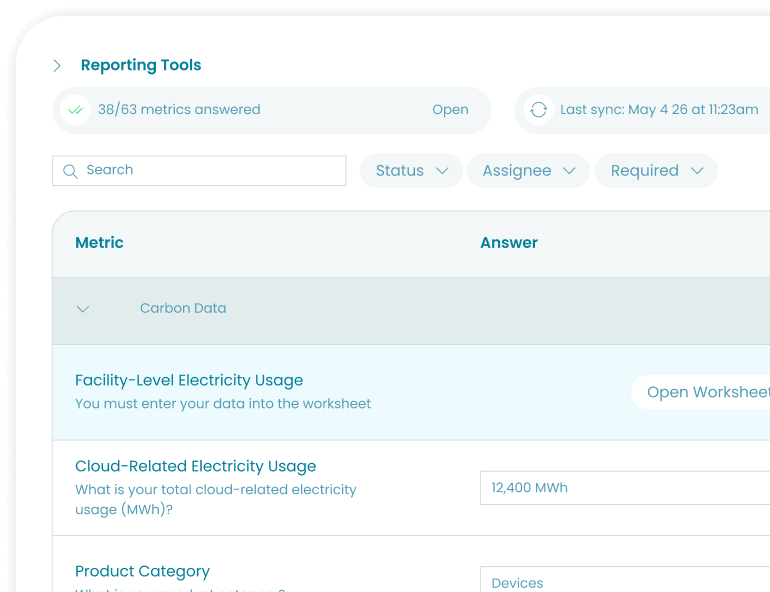Click the Reporting Tools heading
The width and height of the screenshot is (770, 592).
coord(141,65)
